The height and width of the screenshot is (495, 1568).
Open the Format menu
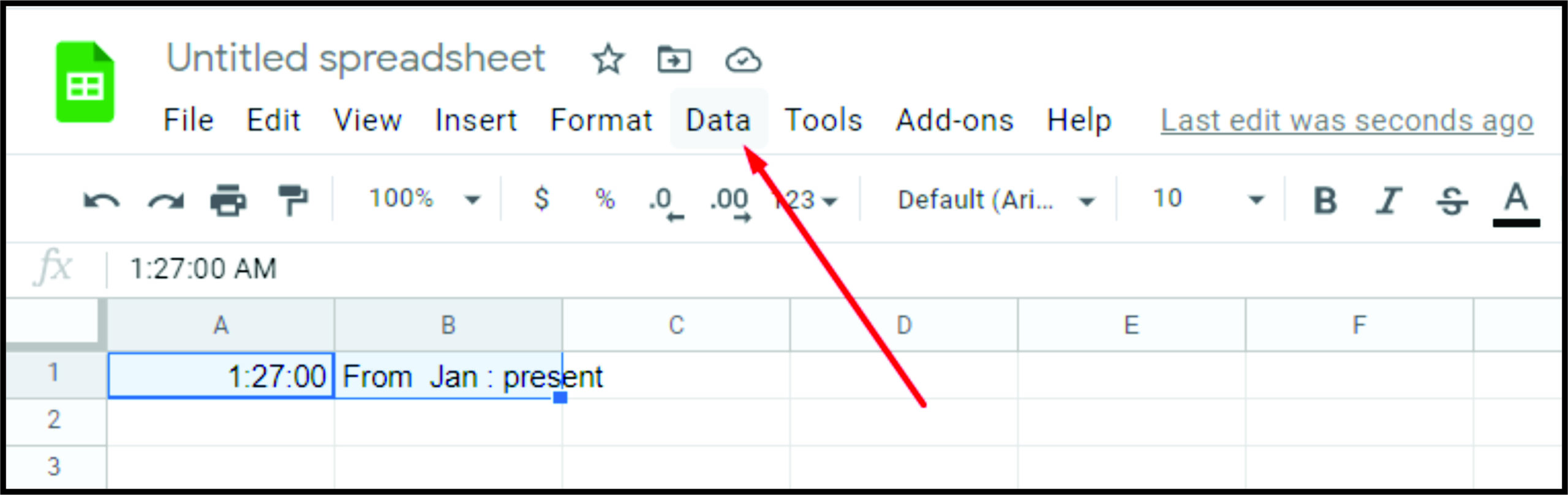[x=601, y=120]
